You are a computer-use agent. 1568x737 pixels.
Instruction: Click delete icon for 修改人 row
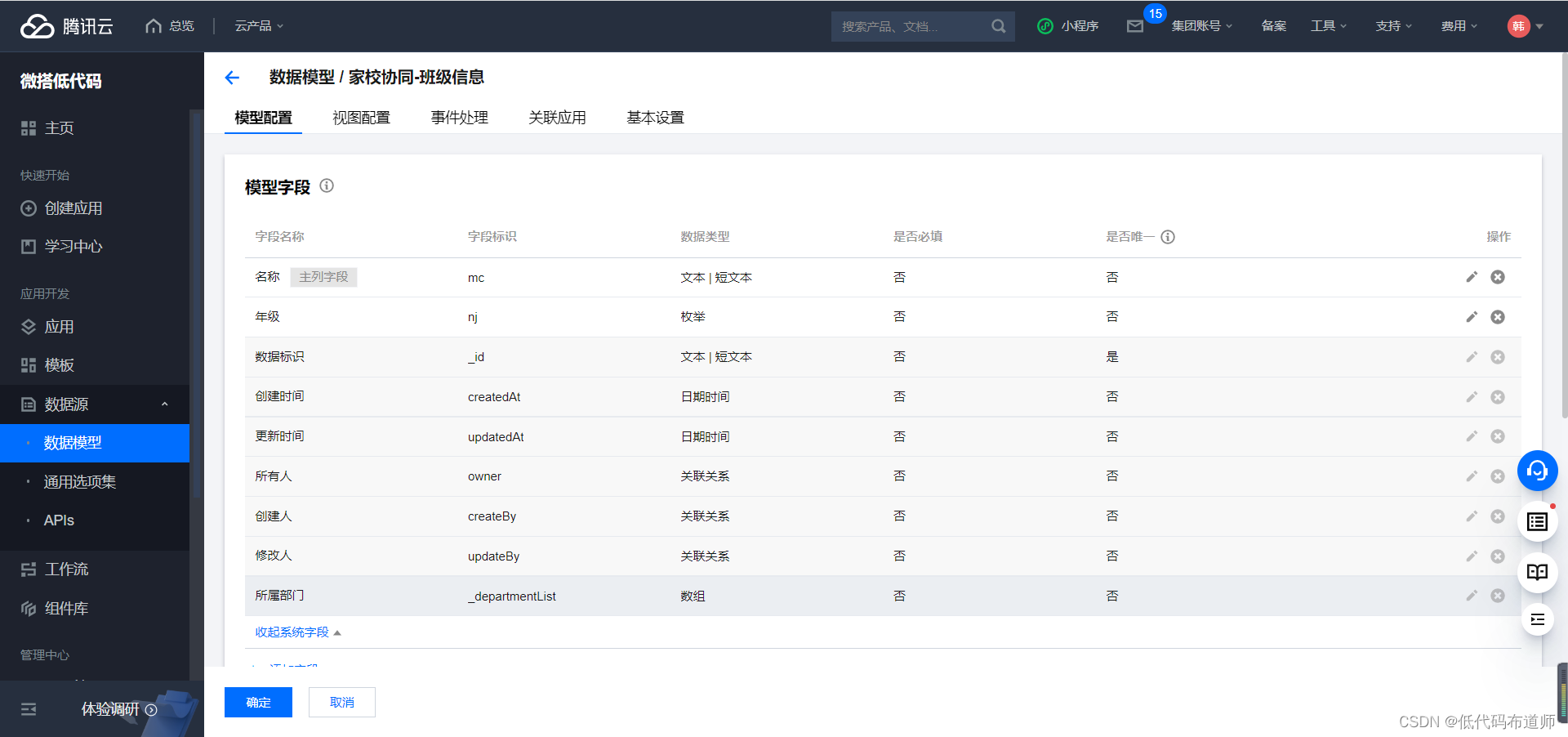tap(1498, 556)
